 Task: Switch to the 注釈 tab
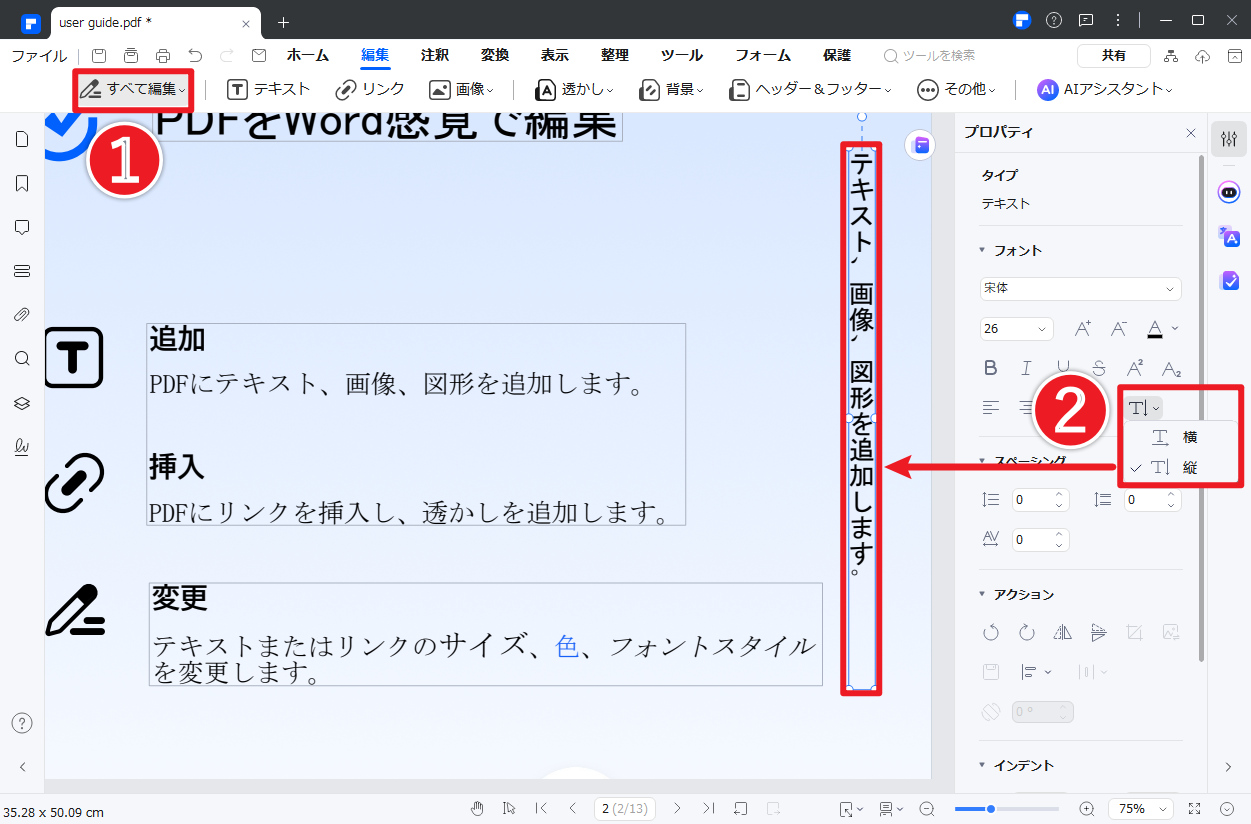435,56
